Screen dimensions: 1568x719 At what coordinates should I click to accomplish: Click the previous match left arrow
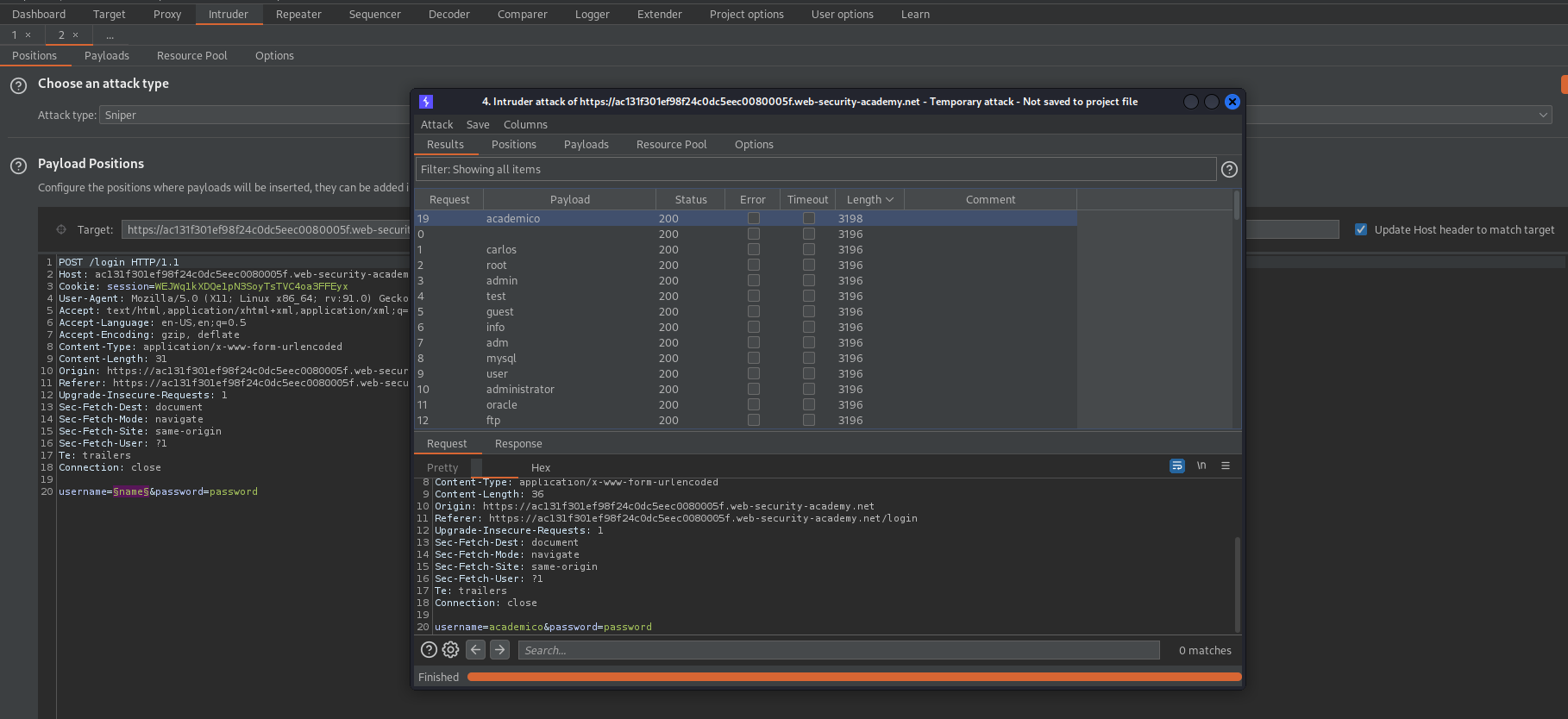(476, 649)
